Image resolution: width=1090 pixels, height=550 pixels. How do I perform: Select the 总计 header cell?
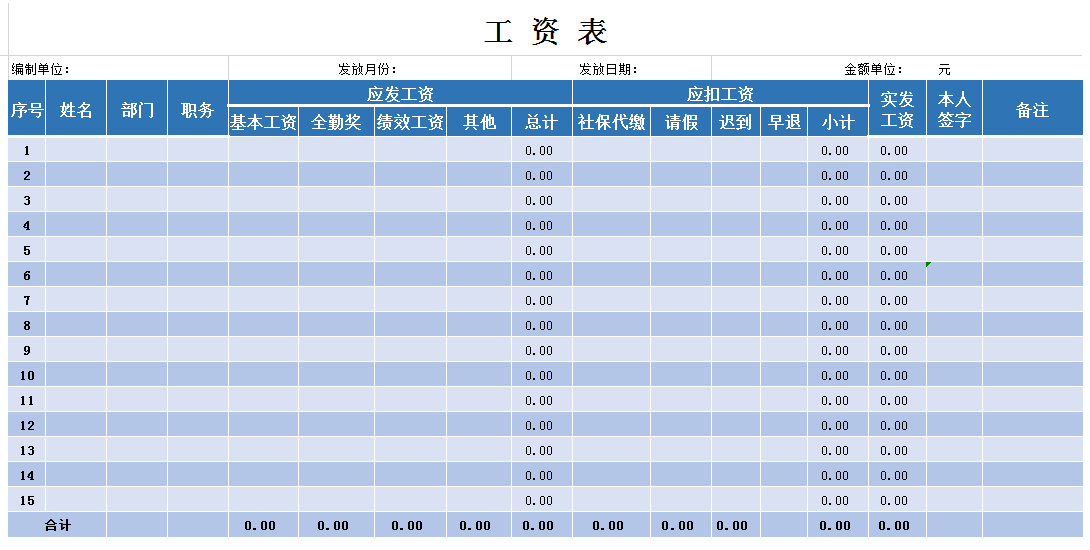[542, 122]
